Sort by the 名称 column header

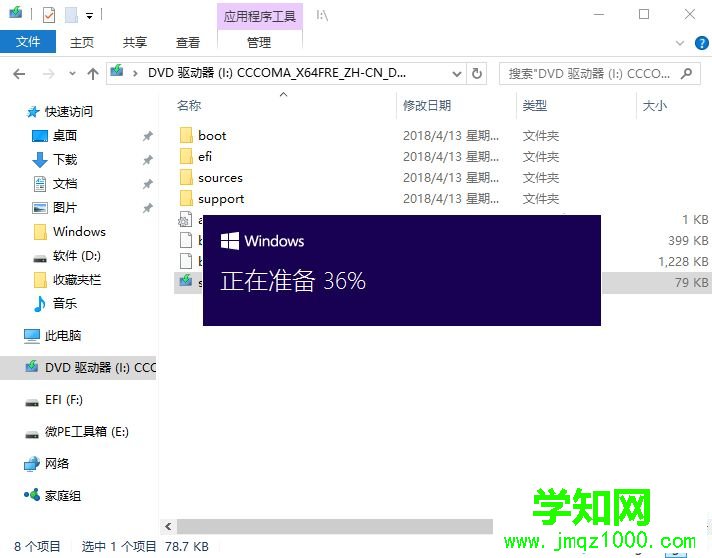189,105
